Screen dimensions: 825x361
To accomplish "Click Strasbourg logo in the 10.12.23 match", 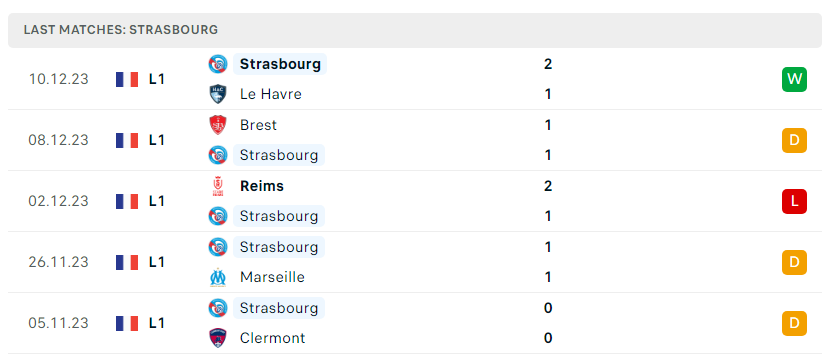I will [218, 64].
